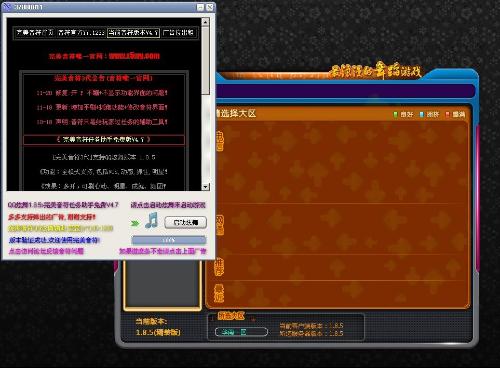Click the magenta forum feedback link

tap(46, 251)
